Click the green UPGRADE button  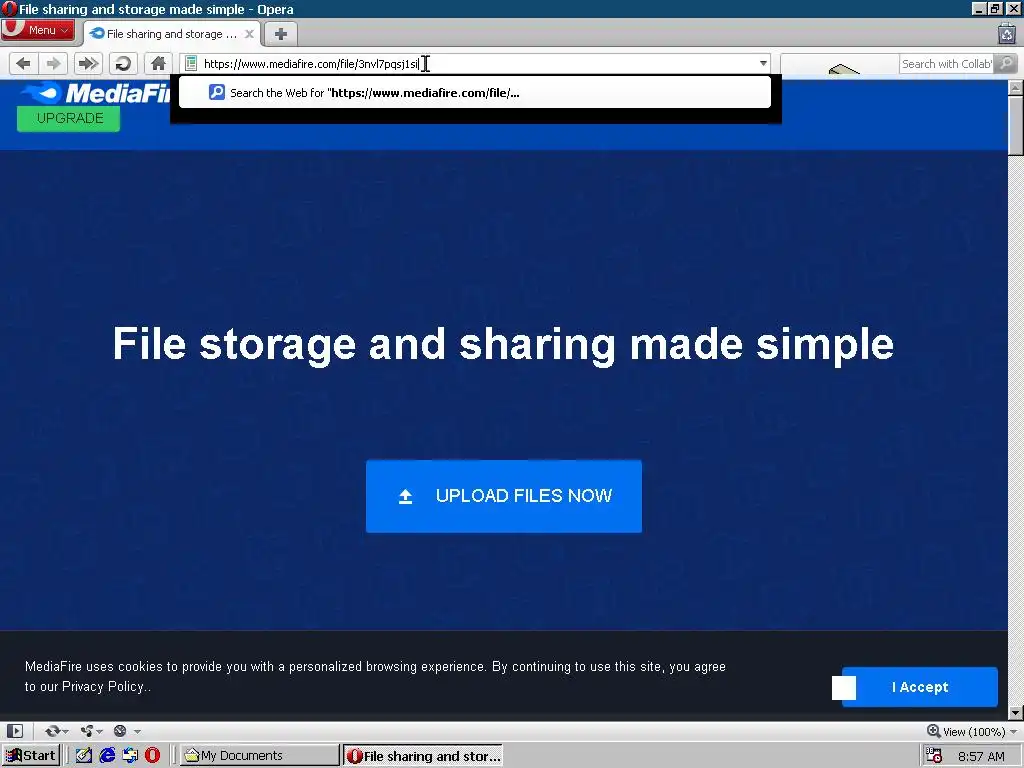69,118
